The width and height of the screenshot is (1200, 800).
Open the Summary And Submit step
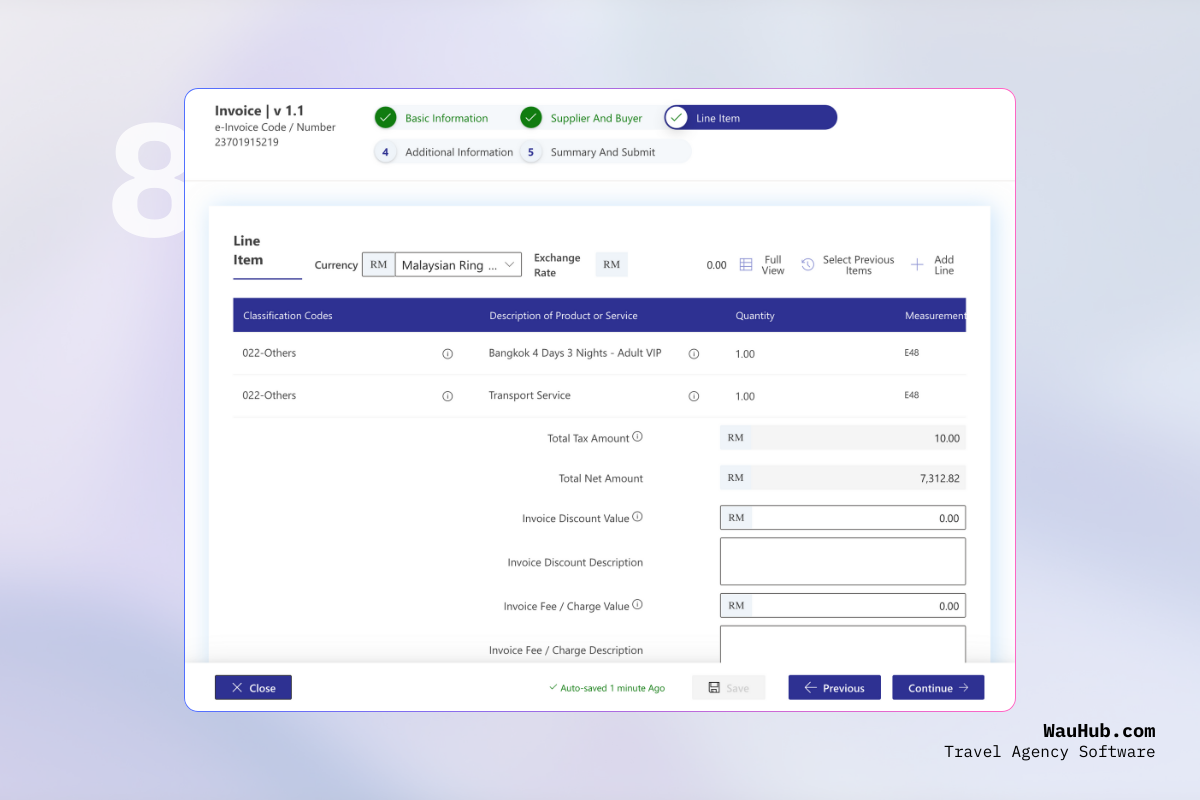point(601,152)
